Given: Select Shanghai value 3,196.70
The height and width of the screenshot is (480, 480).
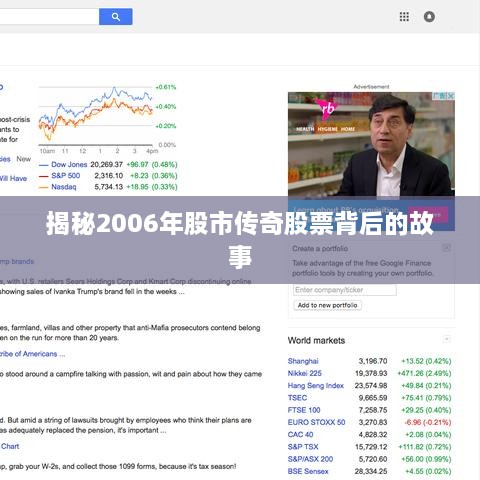Looking at the screenshot, I should [373, 361].
